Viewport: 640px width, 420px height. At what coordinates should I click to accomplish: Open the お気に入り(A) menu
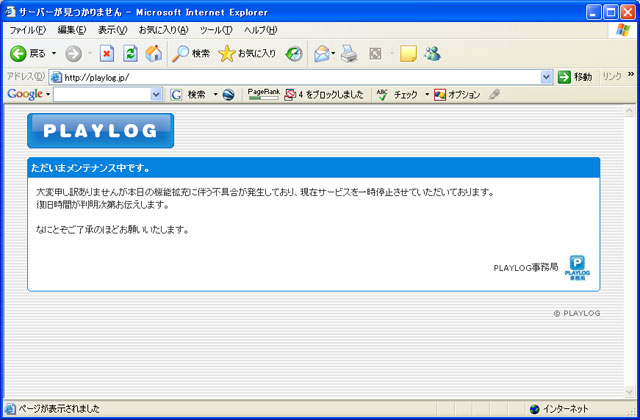pyautogui.click(x=163, y=30)
